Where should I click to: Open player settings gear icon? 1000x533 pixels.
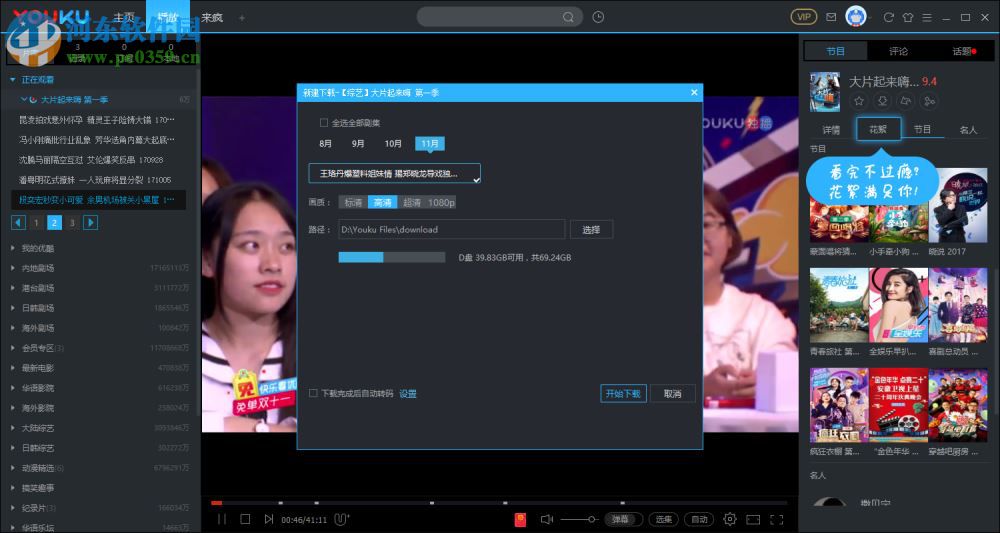coord(730,519)
